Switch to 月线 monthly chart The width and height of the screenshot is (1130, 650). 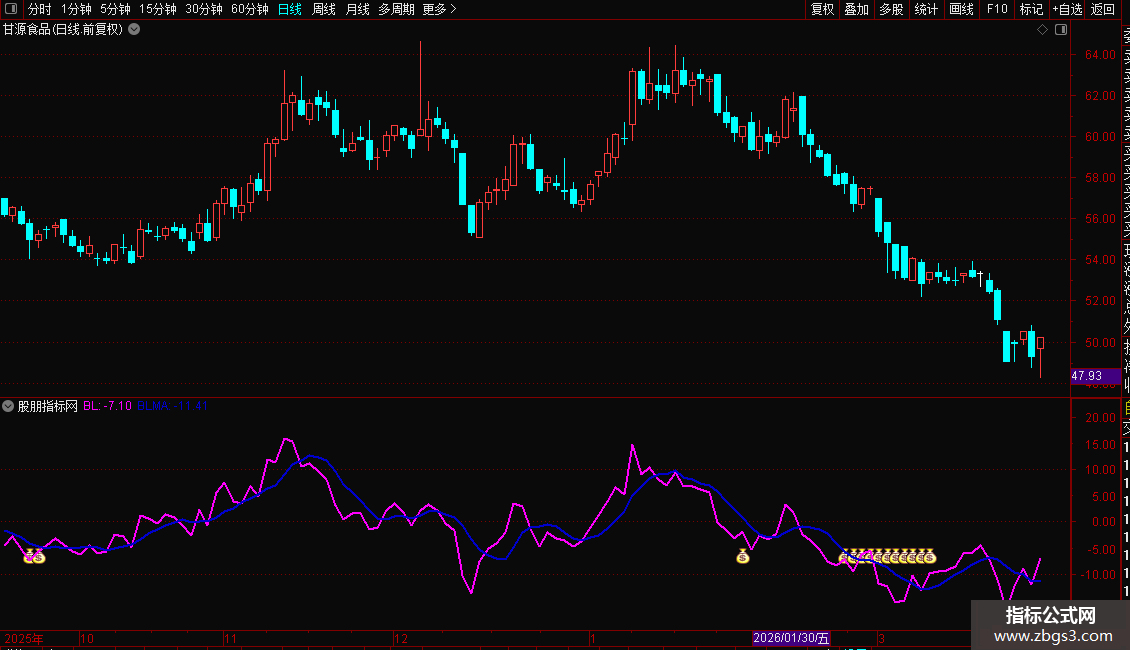pos(357,9)
